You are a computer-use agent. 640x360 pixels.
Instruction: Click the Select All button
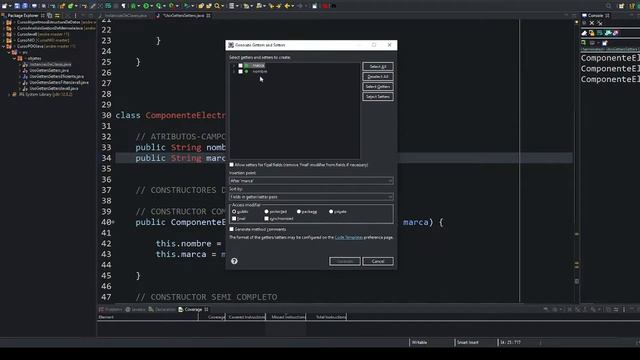(x=378, y=67)
